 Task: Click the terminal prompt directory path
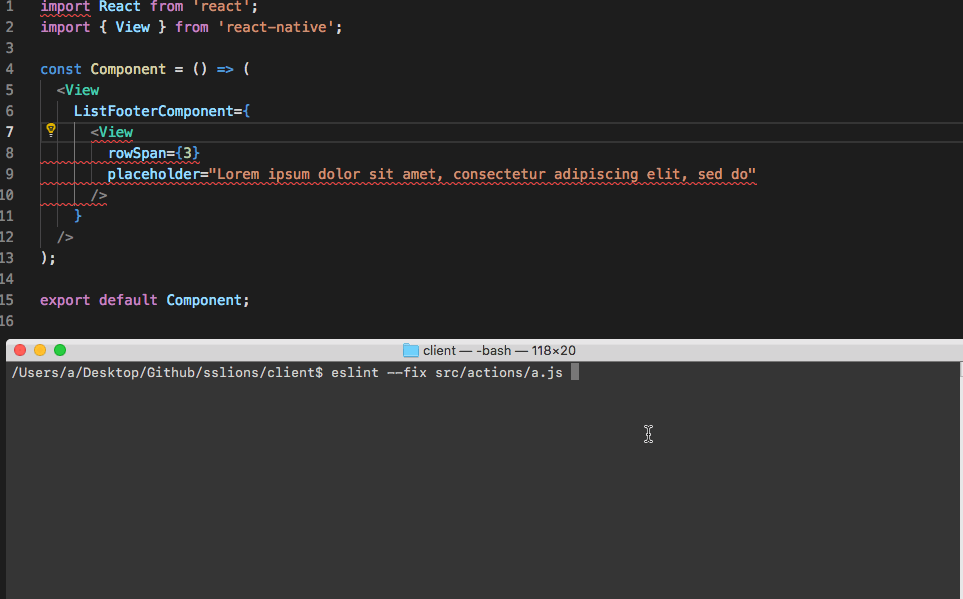(166, 372)
